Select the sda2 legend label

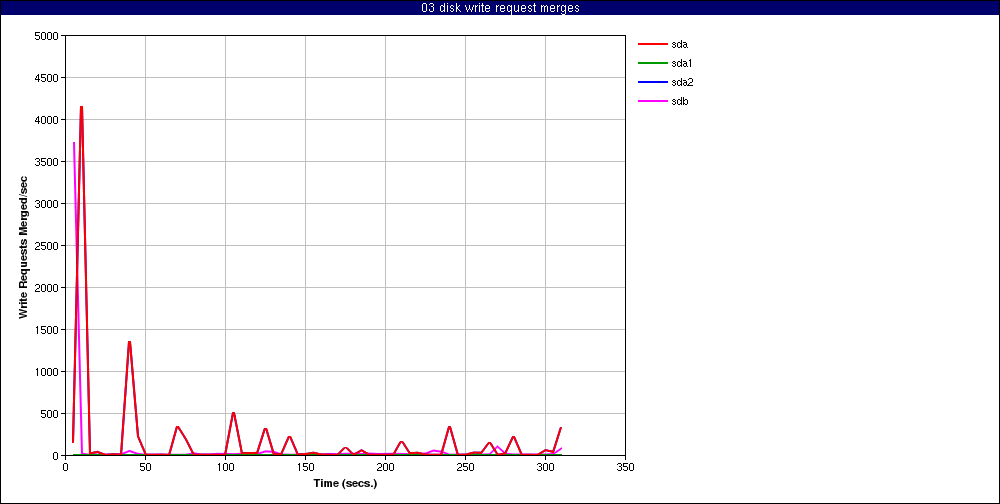click(682, 82)
